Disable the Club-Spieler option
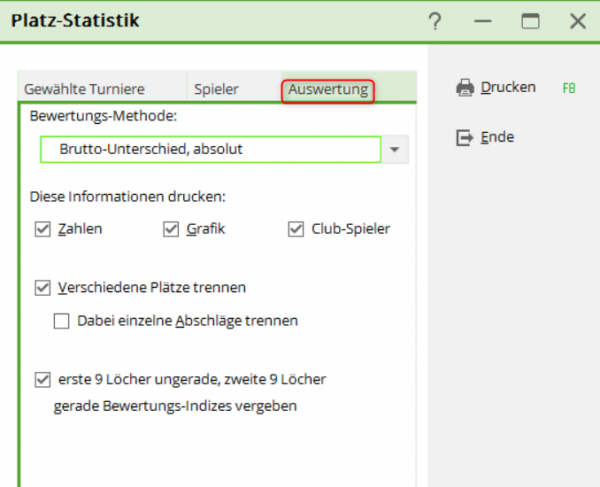Viewport: 600px width, 487px height. click(x=296, y=229)
